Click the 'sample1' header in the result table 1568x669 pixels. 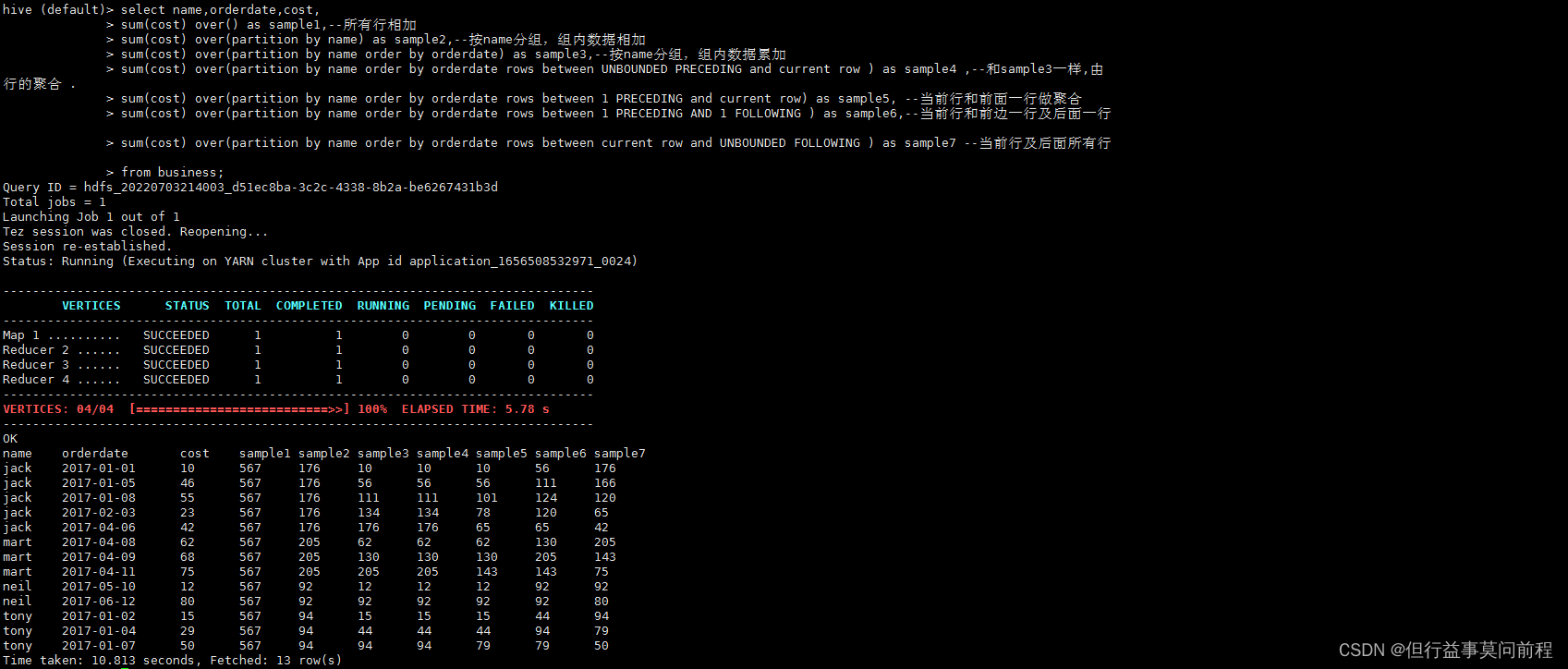(265, 454)
